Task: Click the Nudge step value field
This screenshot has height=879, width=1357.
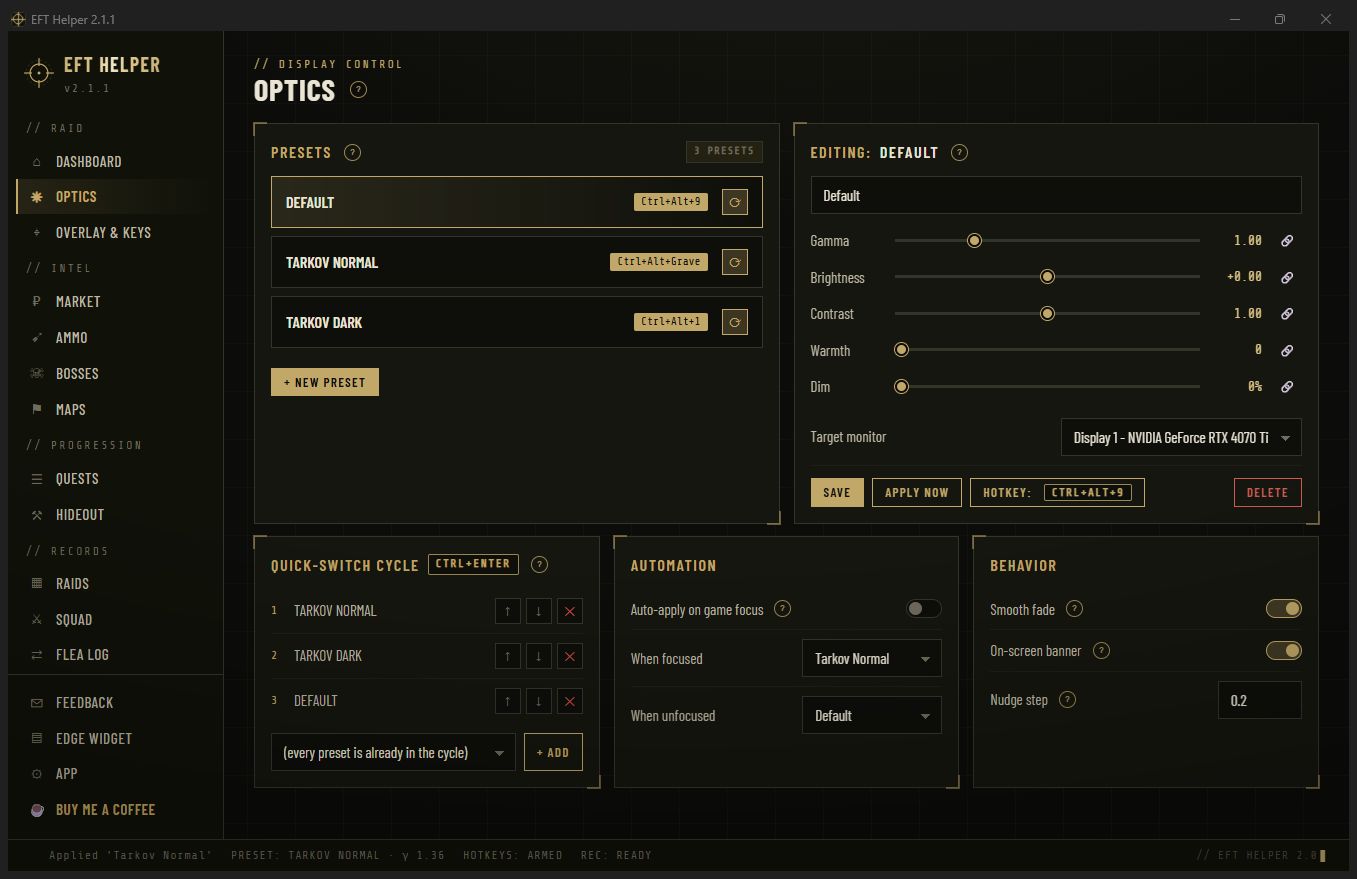Action: [1260, 700]
